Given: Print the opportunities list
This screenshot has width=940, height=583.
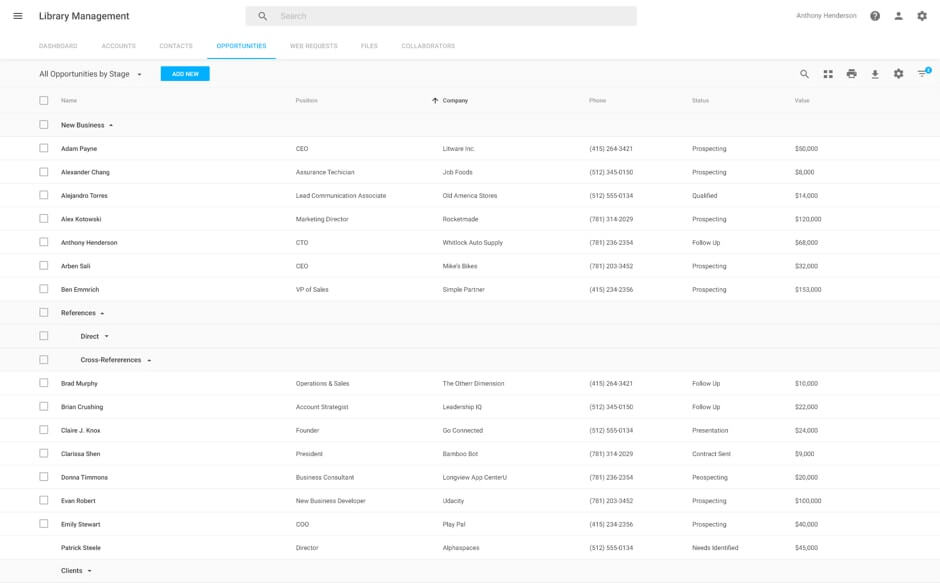Looking at the screenshot, I should point(851,74).
